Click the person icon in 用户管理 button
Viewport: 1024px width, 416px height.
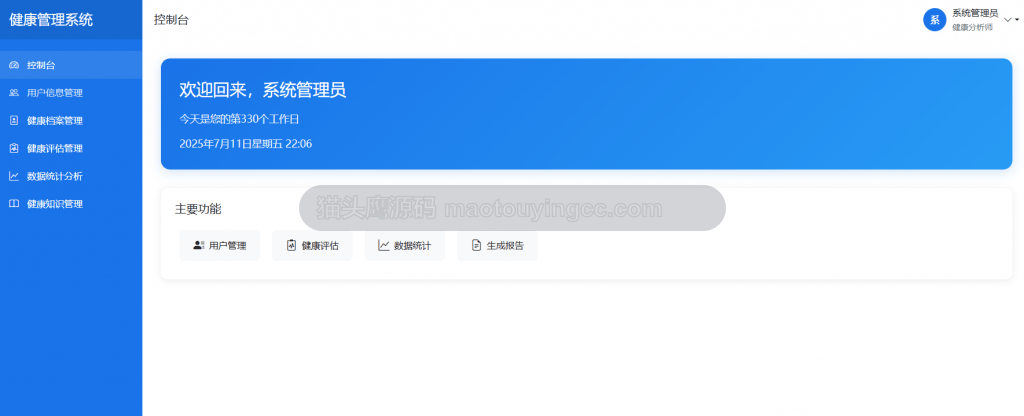coord(199,246)
